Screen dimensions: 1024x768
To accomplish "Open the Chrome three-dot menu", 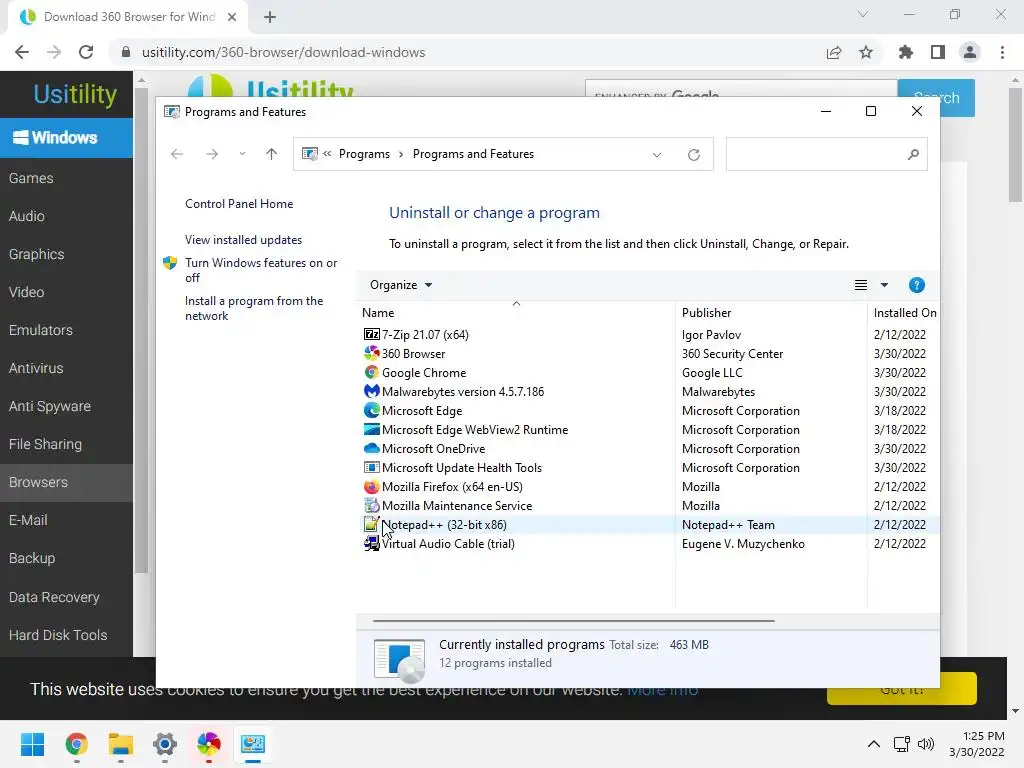I will pyautogui.click(x=1002, y=52).
